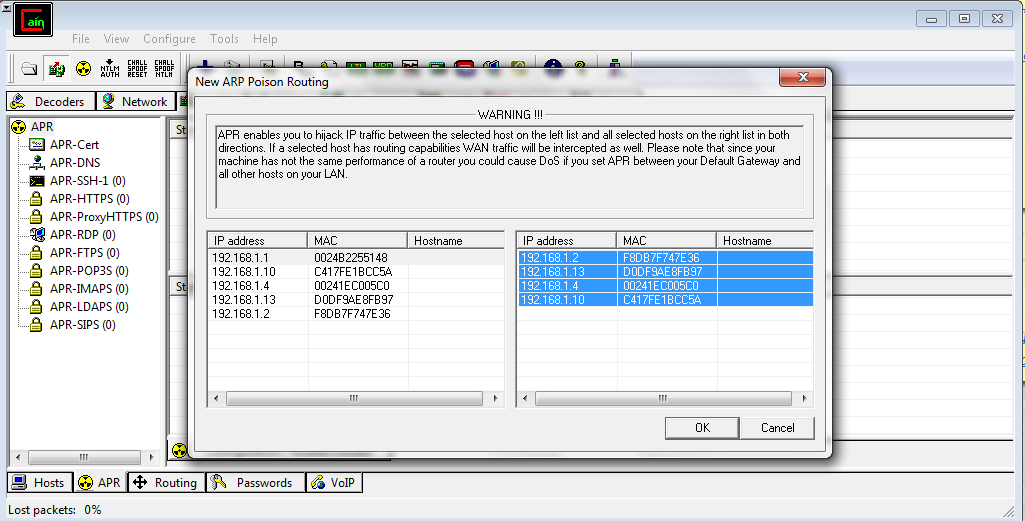This screenshot has height=521, width=1025.
Task: Sort right list by IP address column
Action: point(567,241)
